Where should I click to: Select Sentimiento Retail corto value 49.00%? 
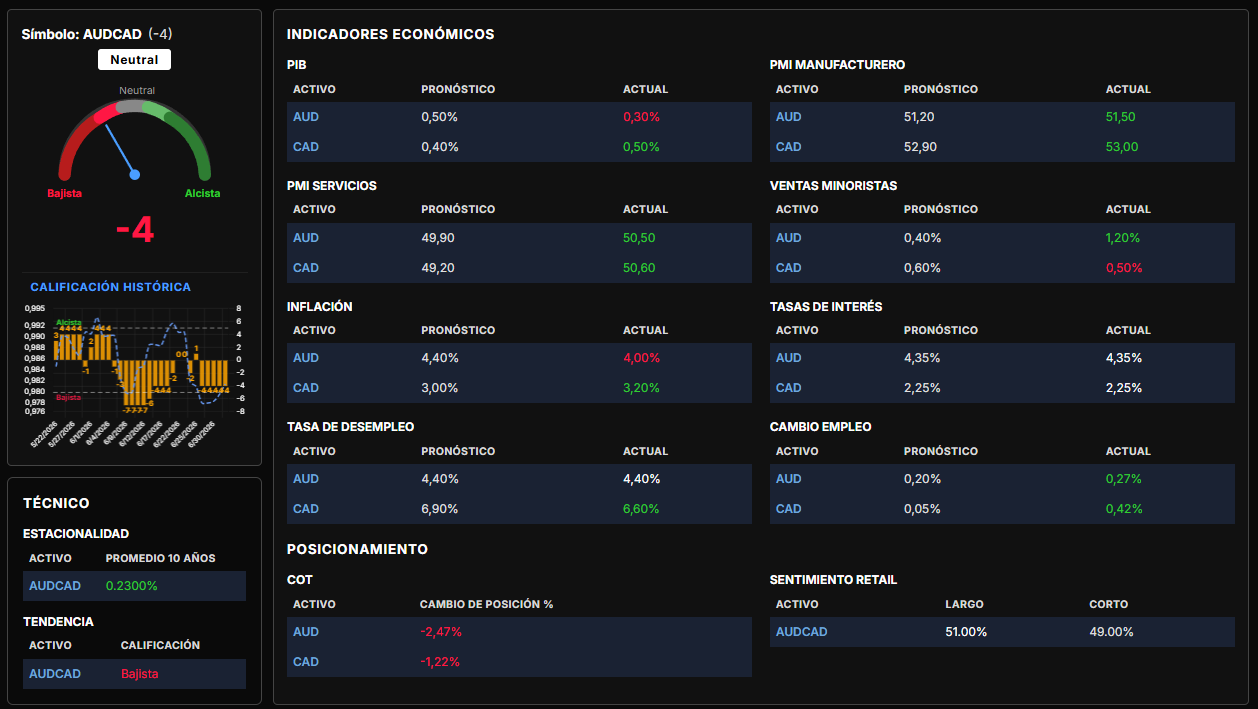tap(1111, 632)
